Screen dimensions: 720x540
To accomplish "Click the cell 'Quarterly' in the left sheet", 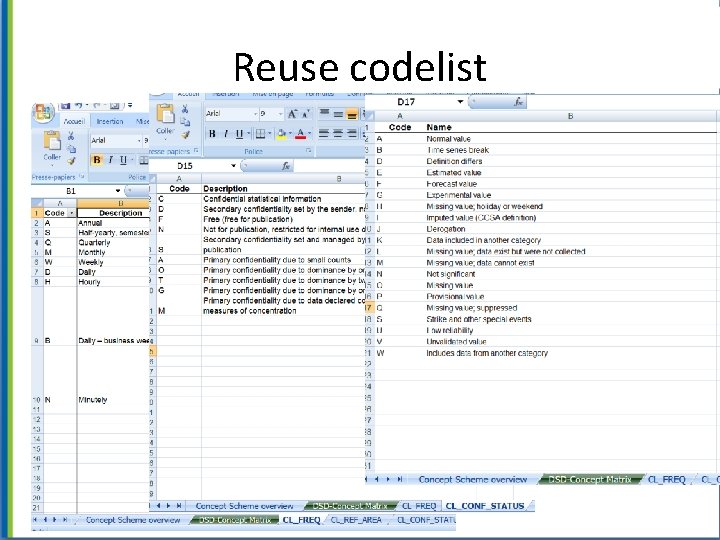I will 112,242.
